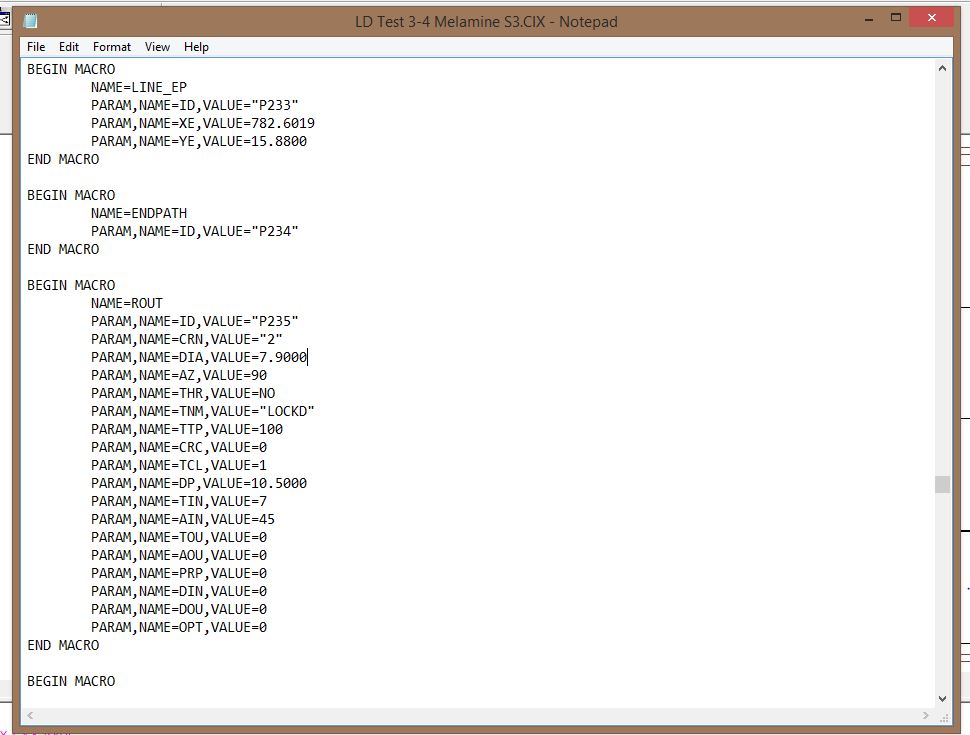Click the DIN parameter line
Image resolution: width=970 pixels, height=735 pixels.
click(179, 591)
